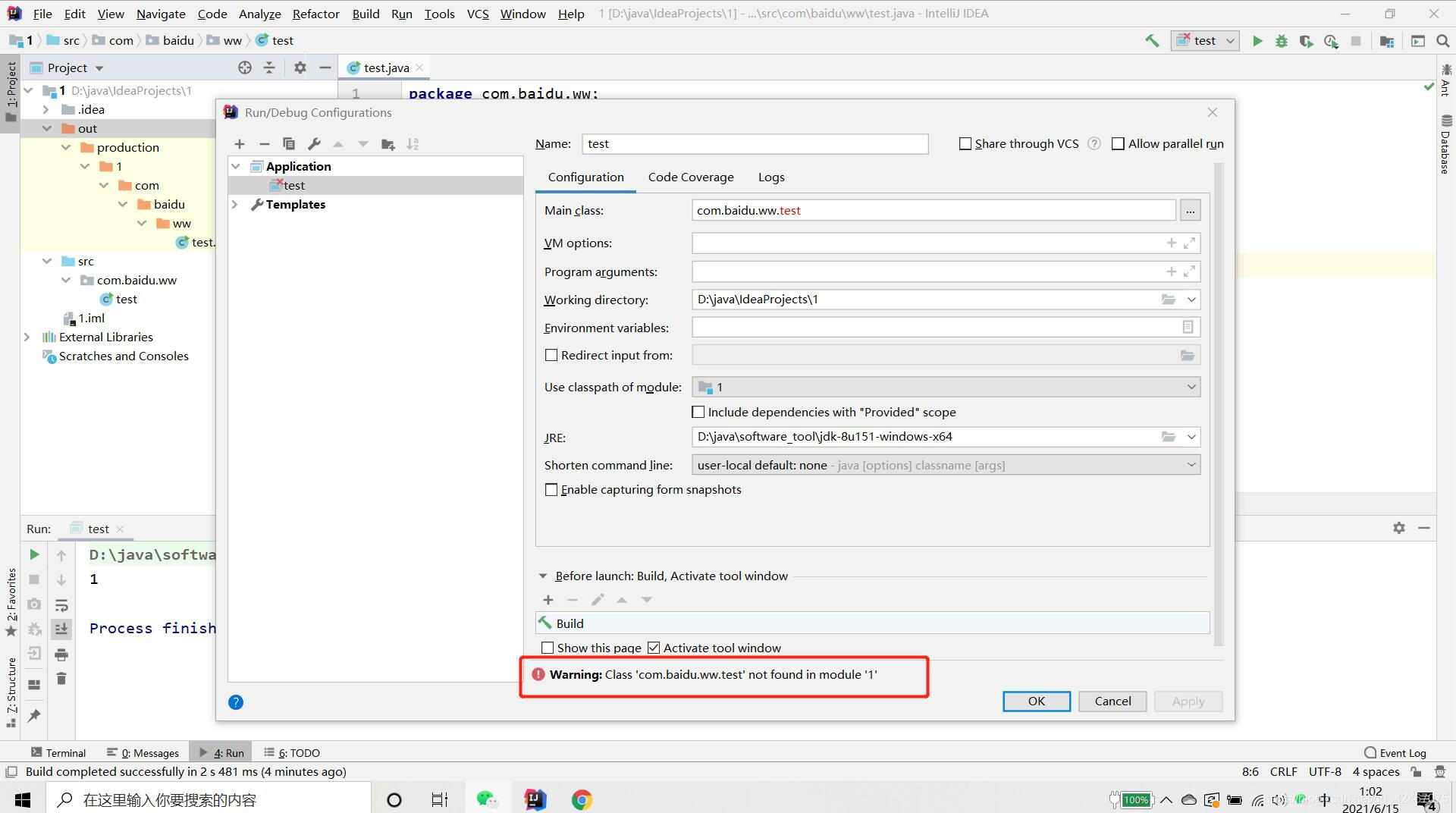Browse for JRE folder

(x=1169, y=437)
